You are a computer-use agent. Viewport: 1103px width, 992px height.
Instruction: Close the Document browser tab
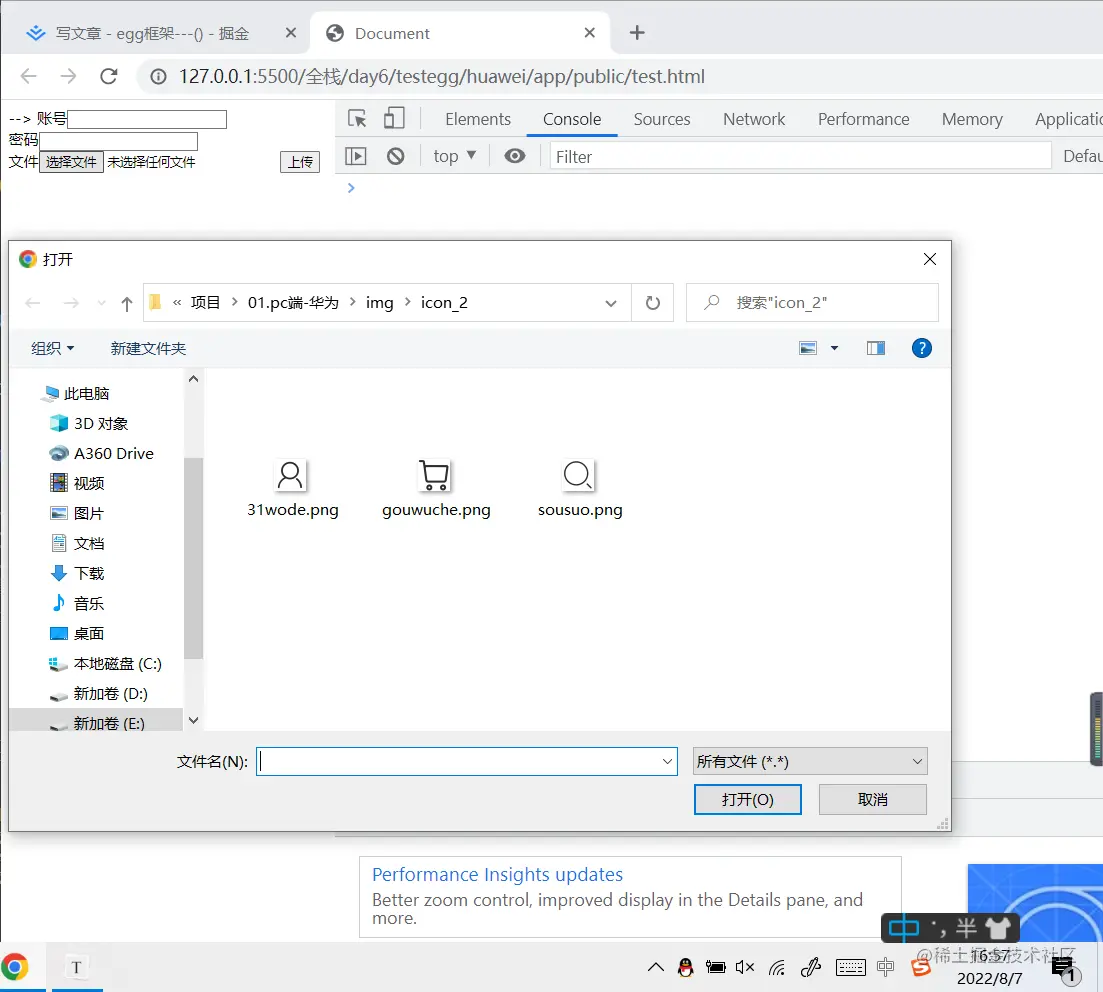click(x=589, y=32)
